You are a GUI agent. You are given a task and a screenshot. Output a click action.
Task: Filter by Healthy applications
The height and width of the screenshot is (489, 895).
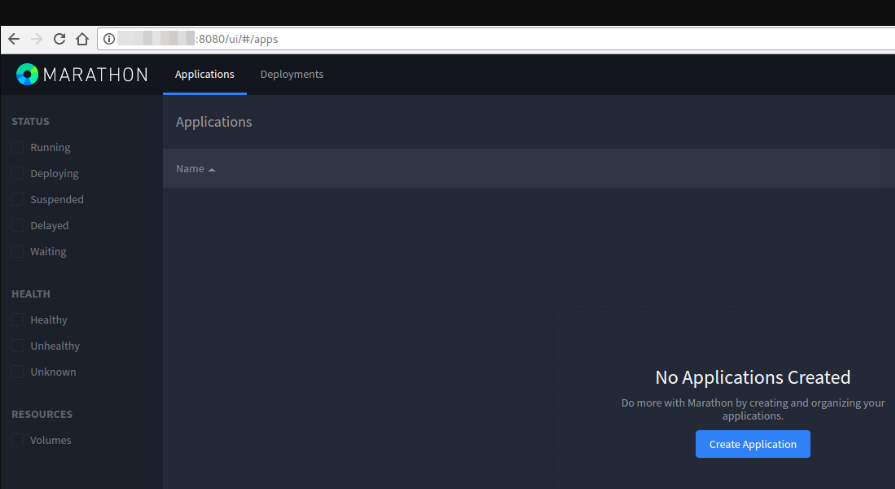[18, 320]
